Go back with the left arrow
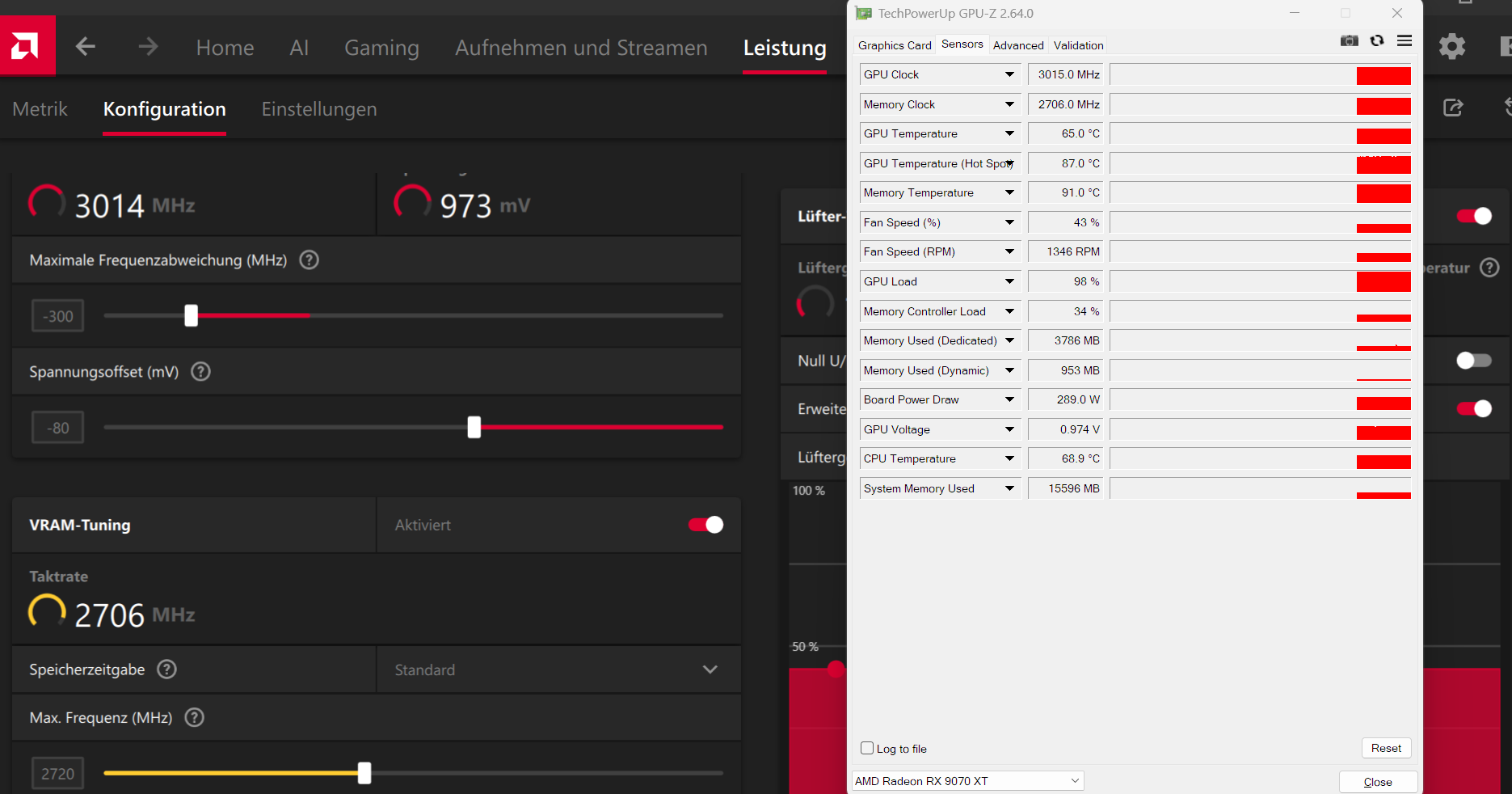 tap(86, 47)
